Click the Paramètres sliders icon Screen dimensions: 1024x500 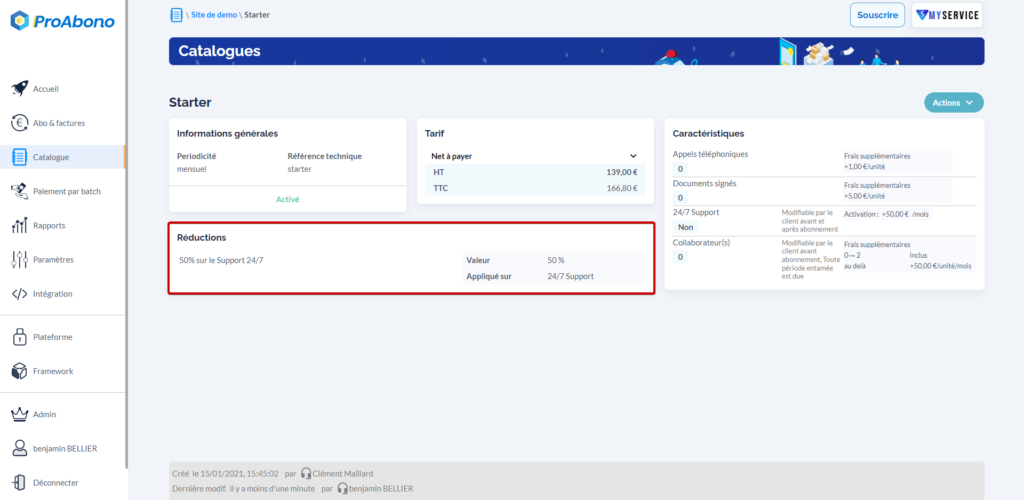pyautogui.click(x=20, y=259)
